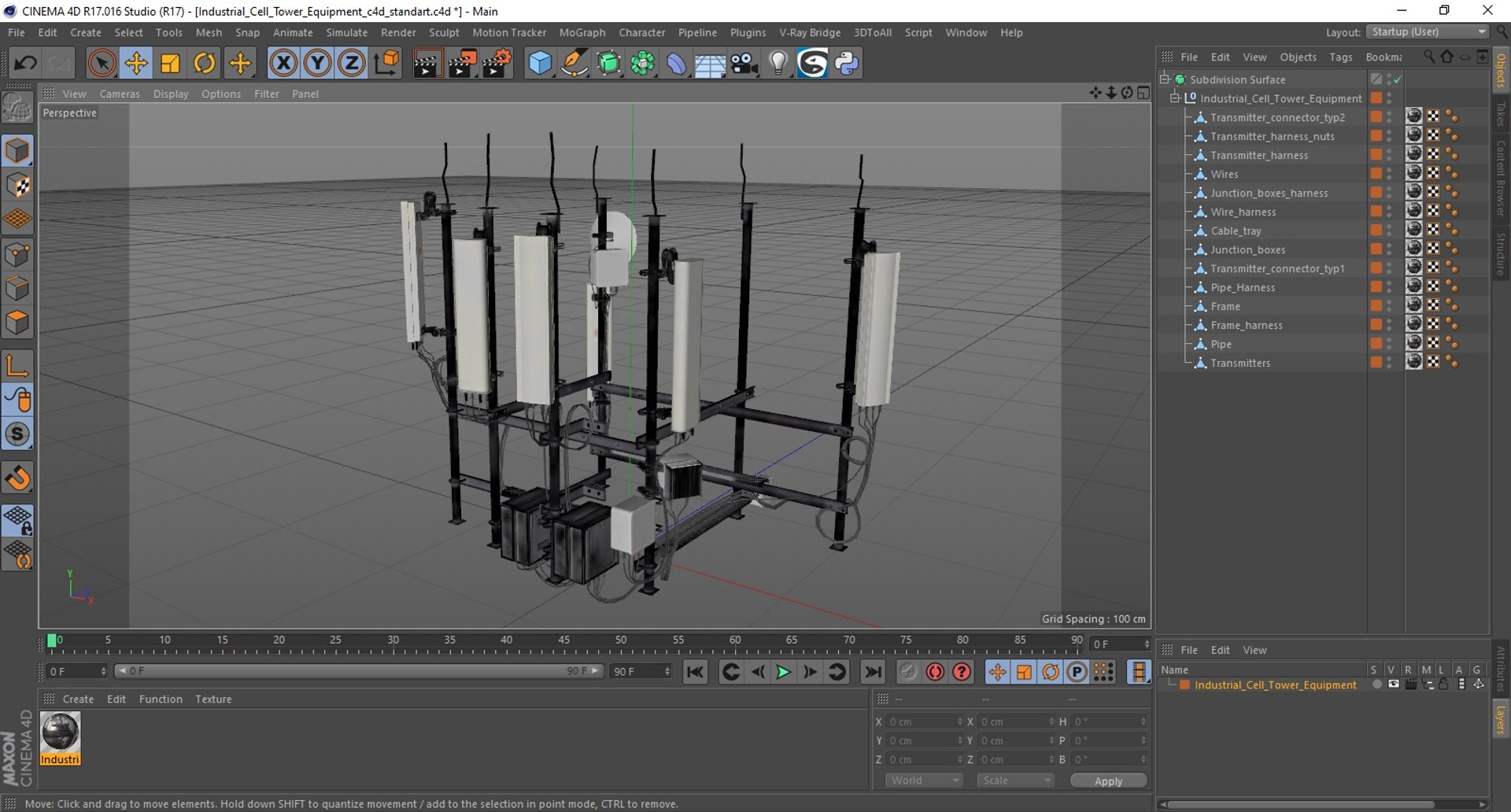
Task: Open the spline pen tool
Action: pyautogui.click(x=574, y=63)
